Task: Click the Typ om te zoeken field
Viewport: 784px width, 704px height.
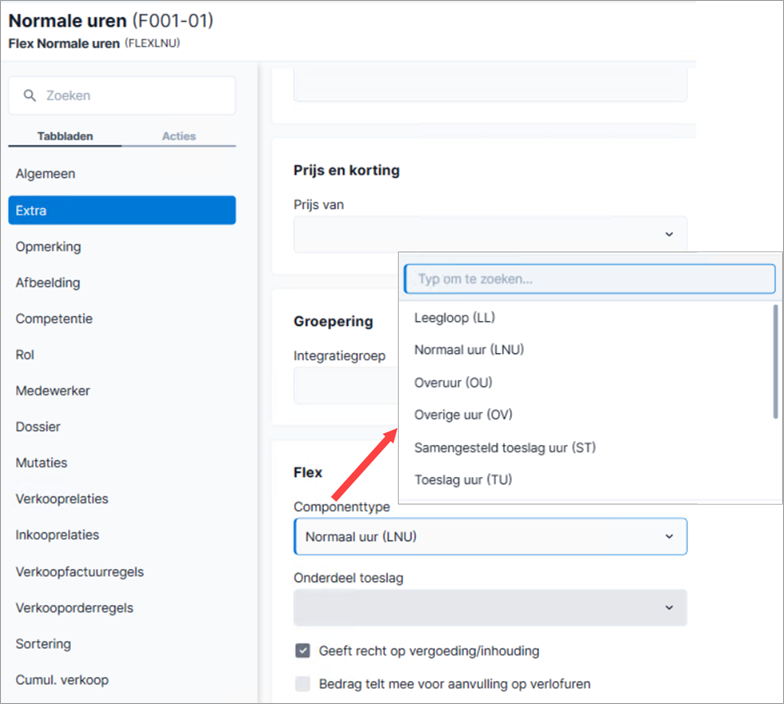Action: pos(590,279)
